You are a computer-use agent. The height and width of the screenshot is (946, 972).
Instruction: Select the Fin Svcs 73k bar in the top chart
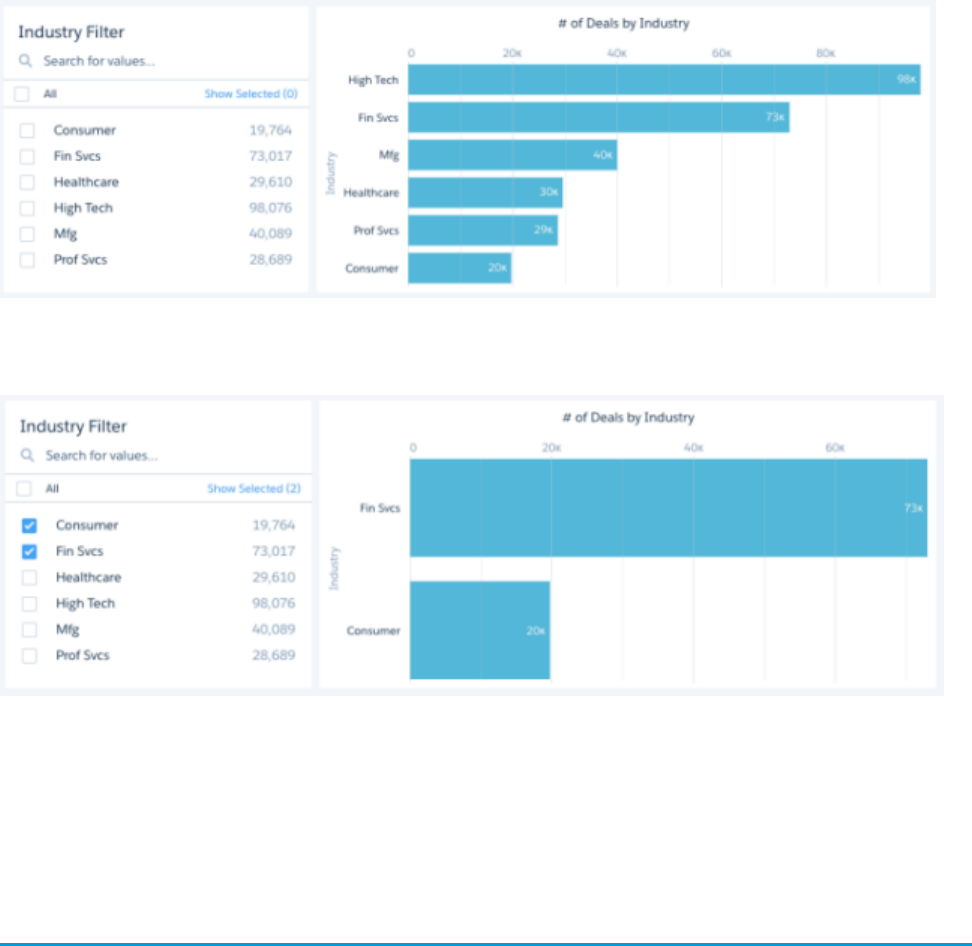click(x=599, y=118)
